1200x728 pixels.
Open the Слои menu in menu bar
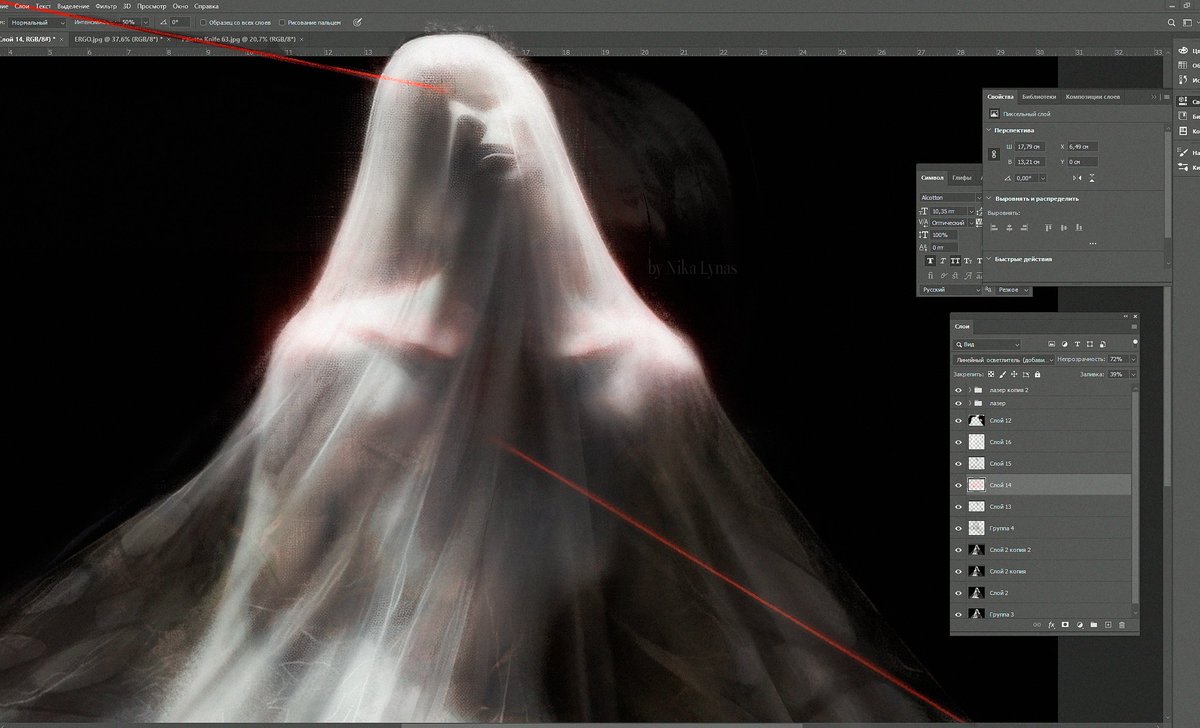(22, 6)
